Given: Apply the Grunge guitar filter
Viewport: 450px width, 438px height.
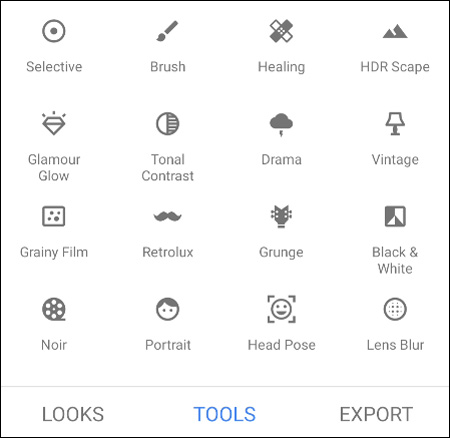Looking at the screenshot, I should click(x=281, y=216).
